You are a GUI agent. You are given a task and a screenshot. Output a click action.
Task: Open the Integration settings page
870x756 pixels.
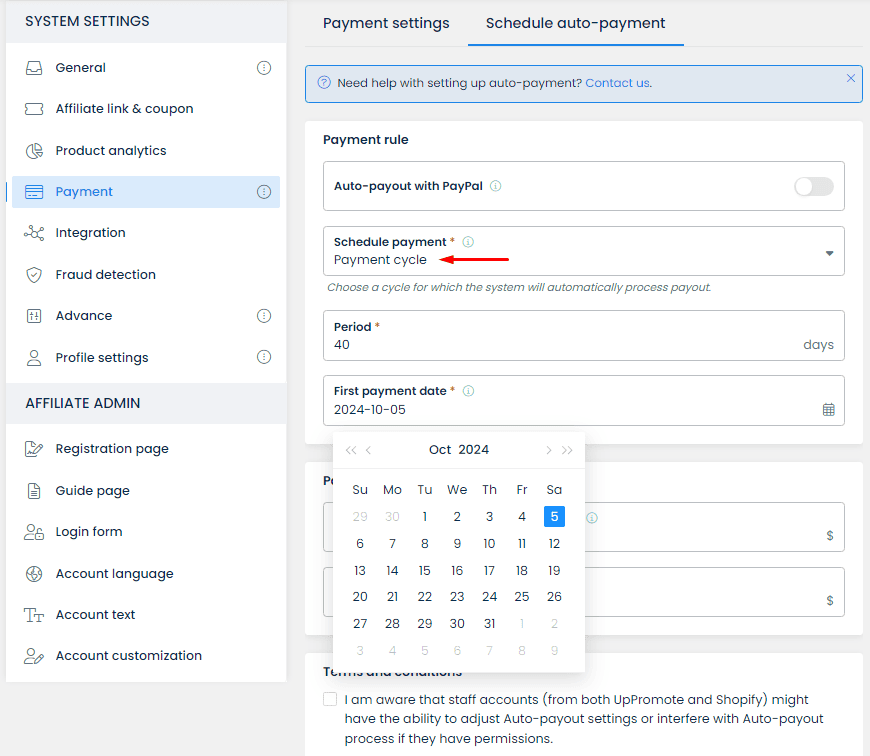90,233
